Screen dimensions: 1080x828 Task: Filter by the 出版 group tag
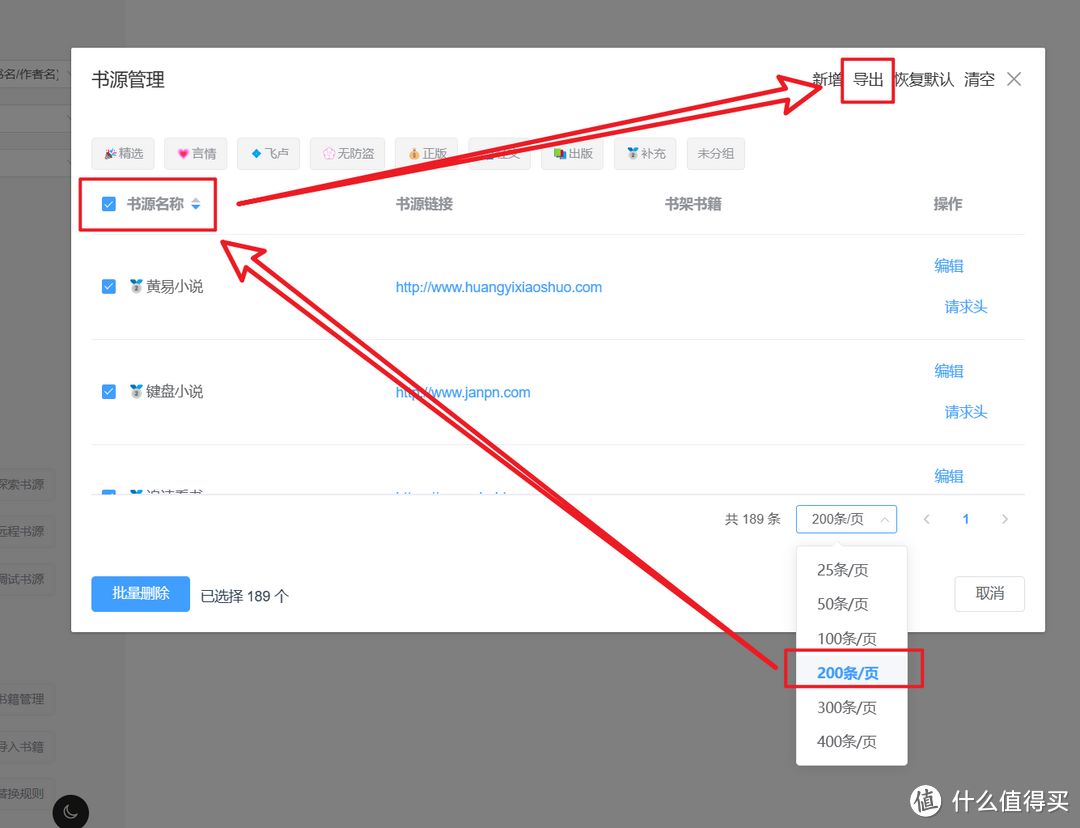coord(572,154)
